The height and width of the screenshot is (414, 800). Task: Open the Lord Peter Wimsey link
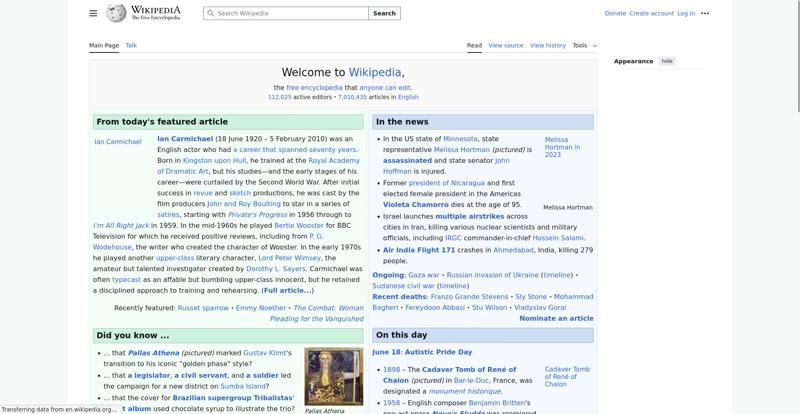289,258
